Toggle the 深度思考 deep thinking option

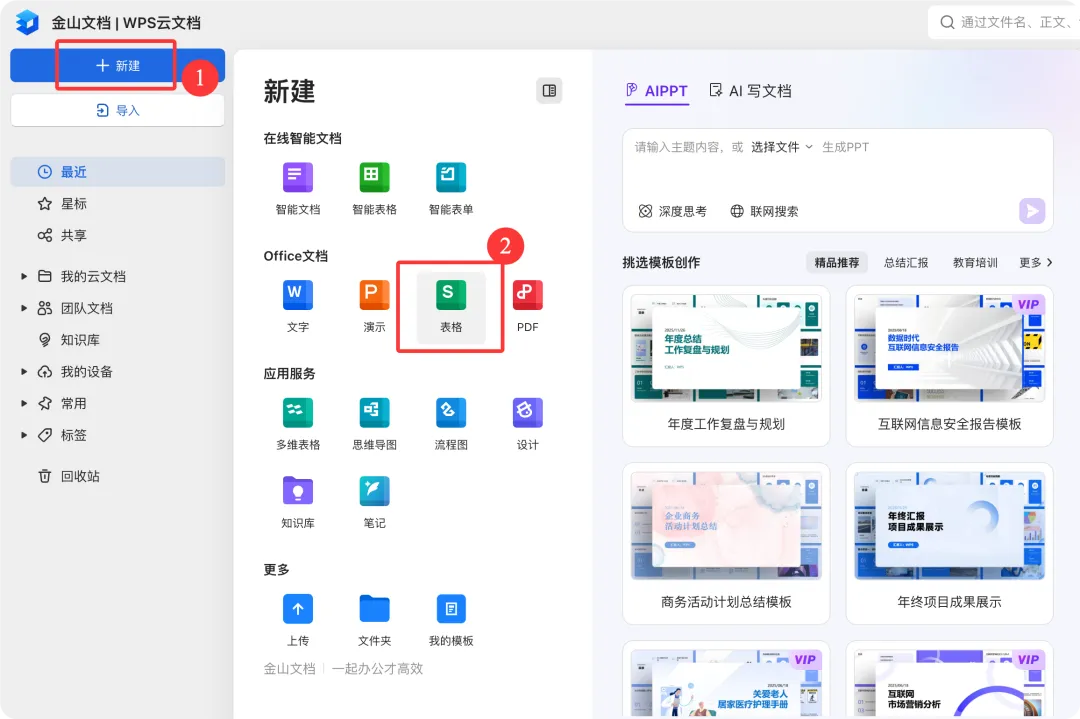672,211
